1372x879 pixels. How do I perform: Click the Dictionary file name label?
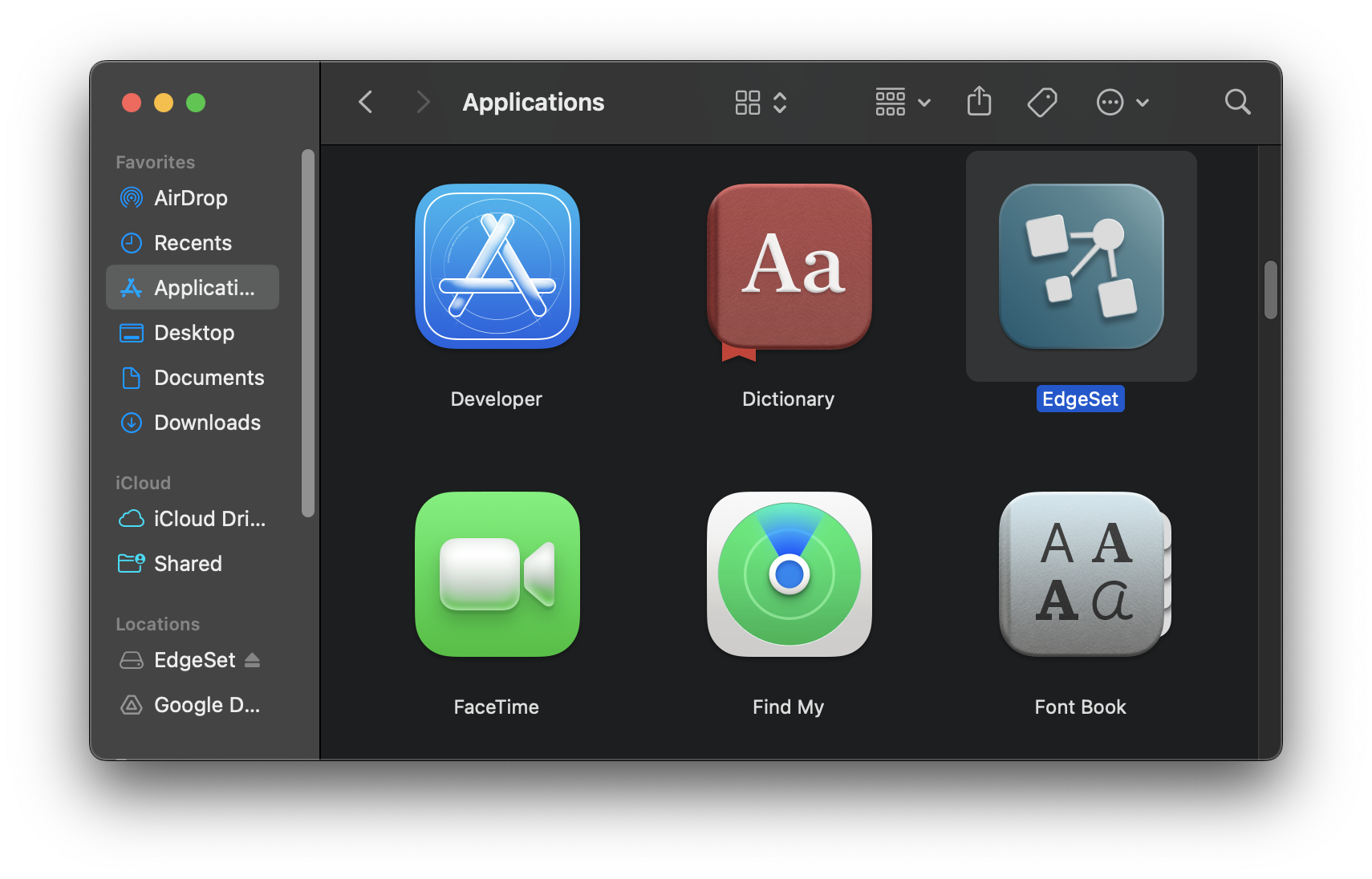tap(789, 399)
